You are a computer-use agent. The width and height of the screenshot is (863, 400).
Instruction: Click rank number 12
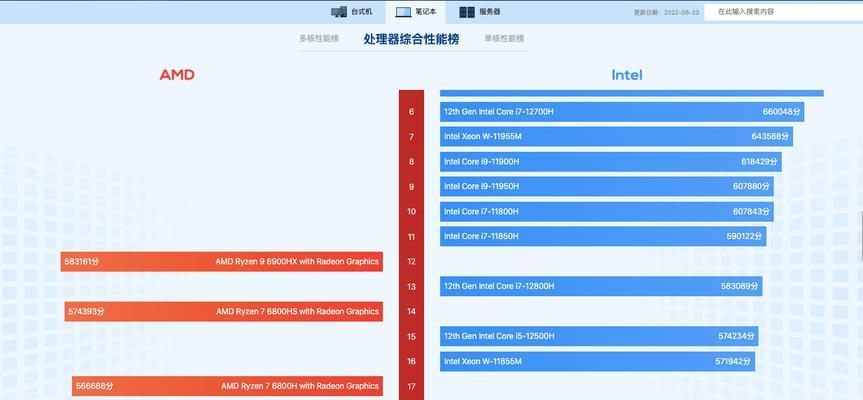click(x=411, y=261)
